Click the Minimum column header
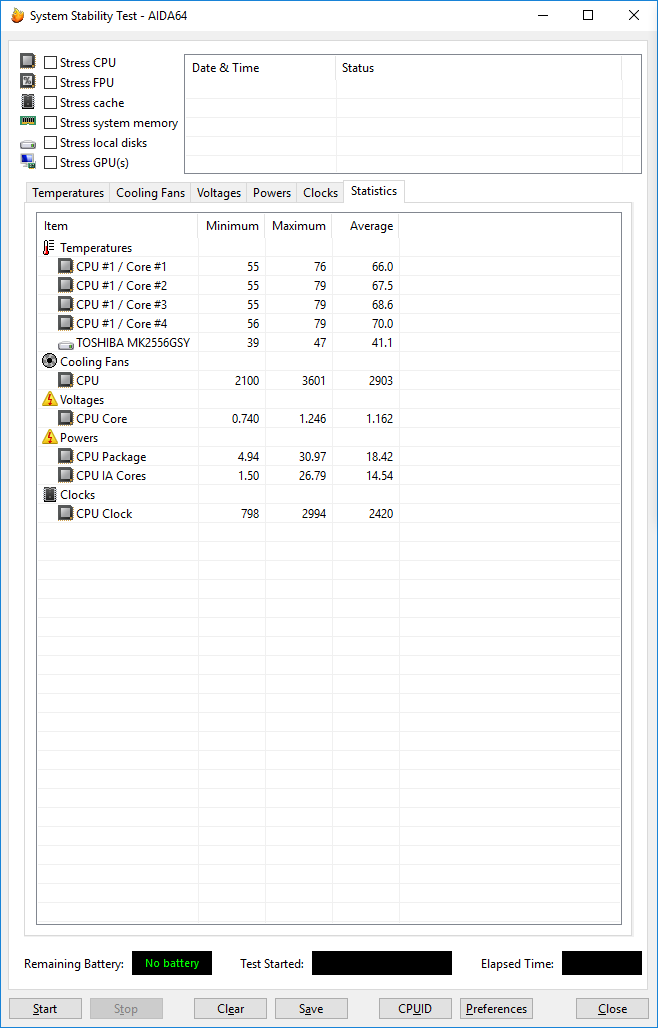Image resolution: width=658 pixels, height=1029 pixels. (x=232, y=226)
